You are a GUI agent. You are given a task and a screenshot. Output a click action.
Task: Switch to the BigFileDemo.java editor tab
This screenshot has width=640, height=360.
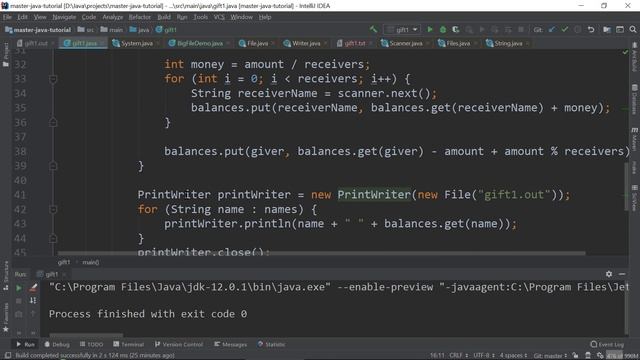point(196,43)
